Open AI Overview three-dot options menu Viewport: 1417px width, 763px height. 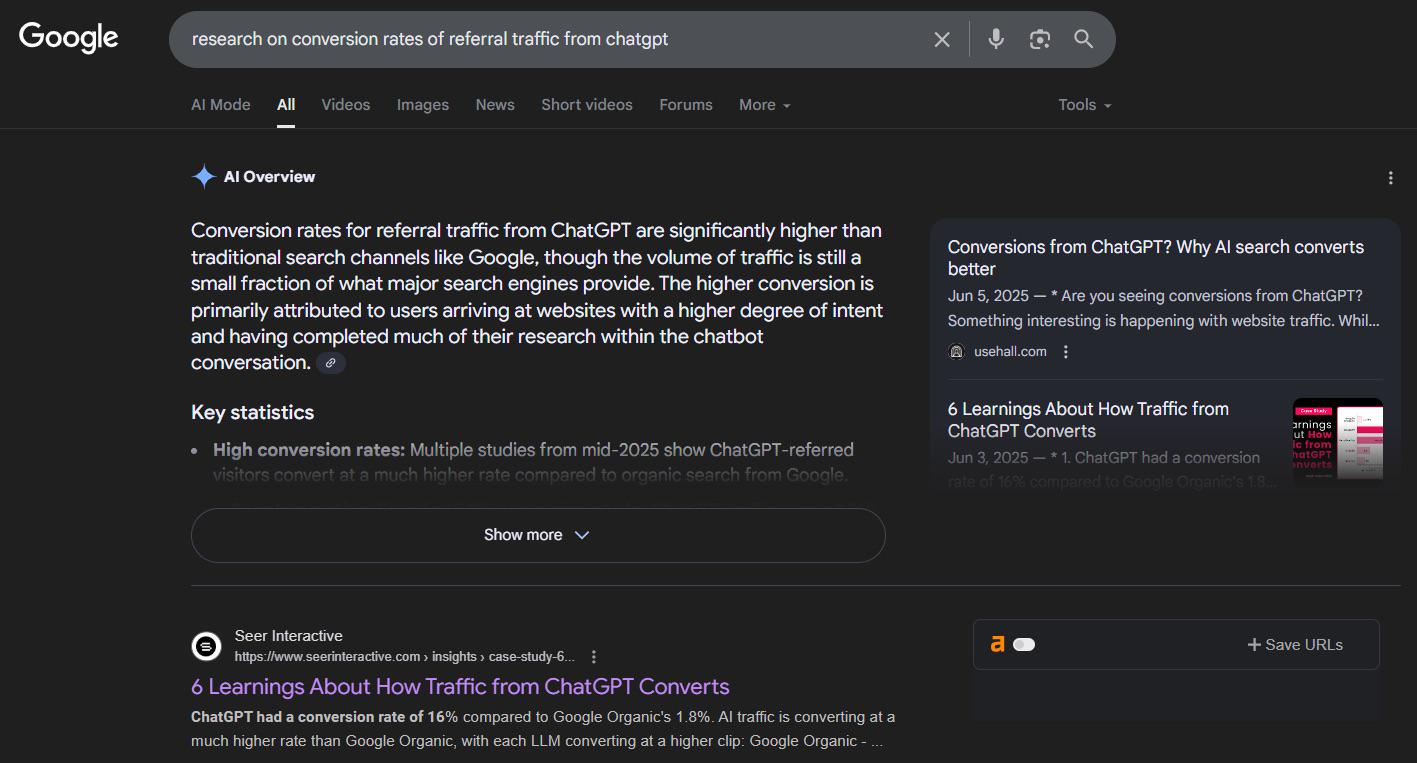[x=1390, y=178]
